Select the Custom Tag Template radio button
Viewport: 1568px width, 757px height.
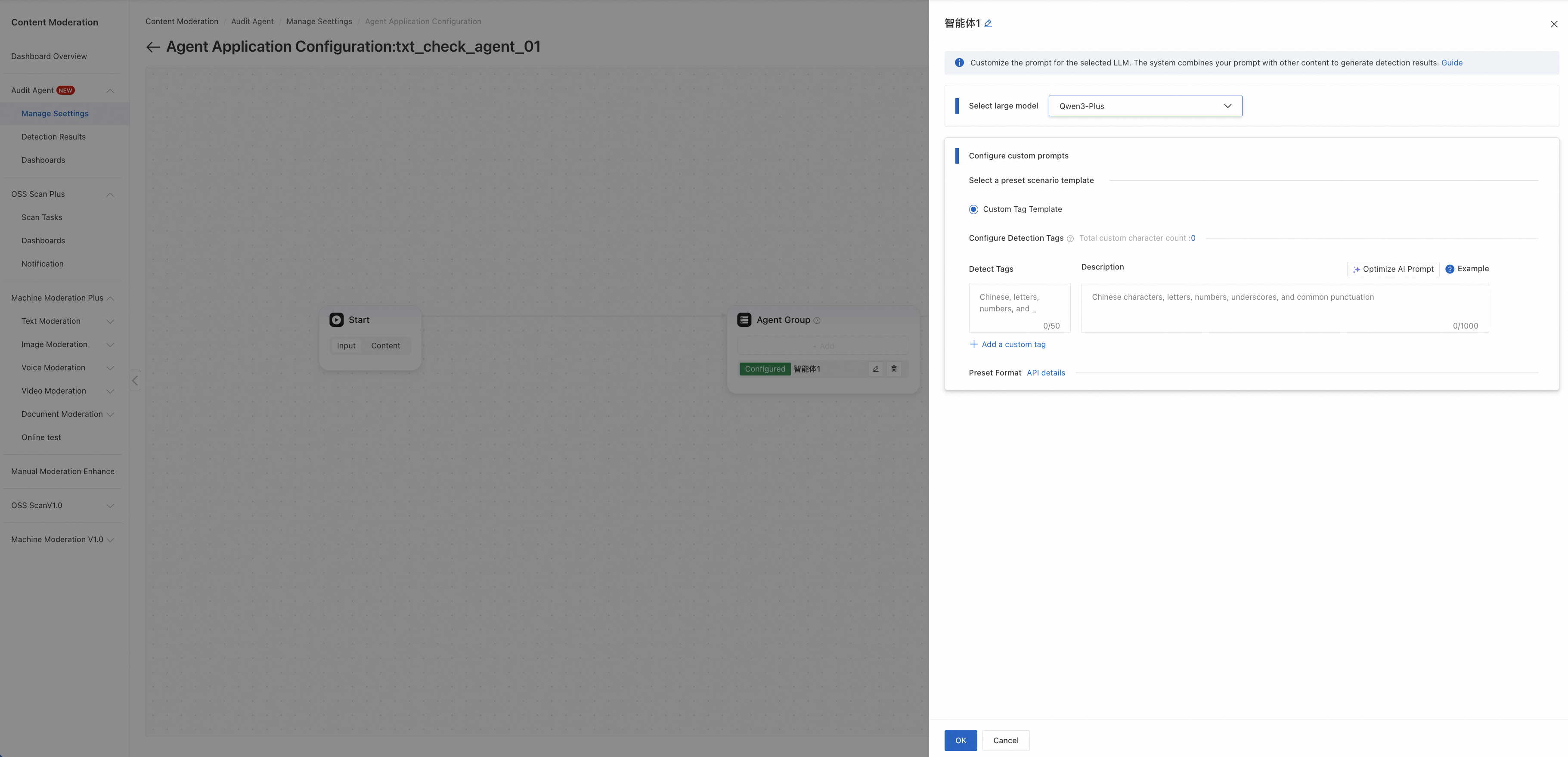point(973,210)
